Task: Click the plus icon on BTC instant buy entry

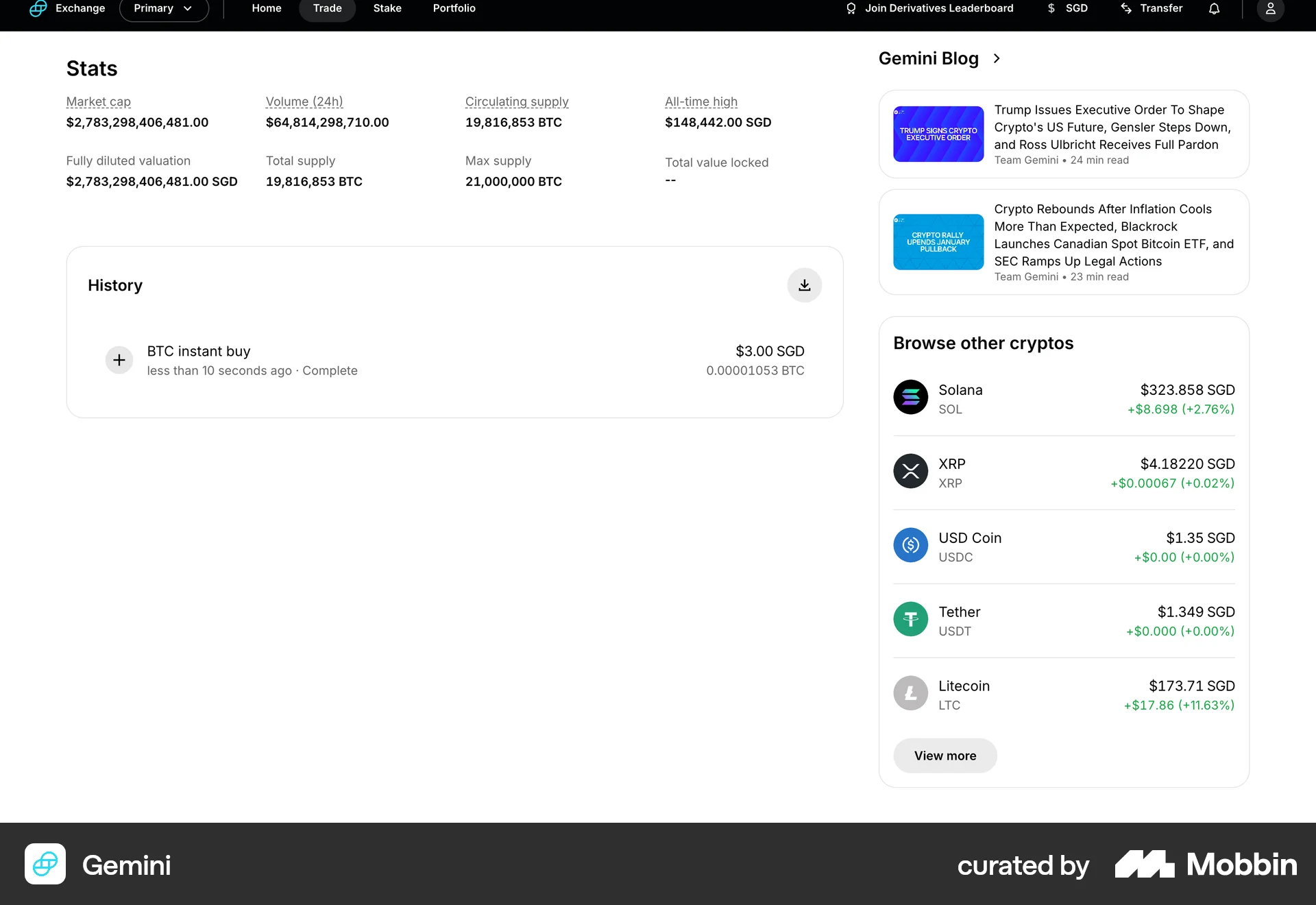Action: click(119, 360)
